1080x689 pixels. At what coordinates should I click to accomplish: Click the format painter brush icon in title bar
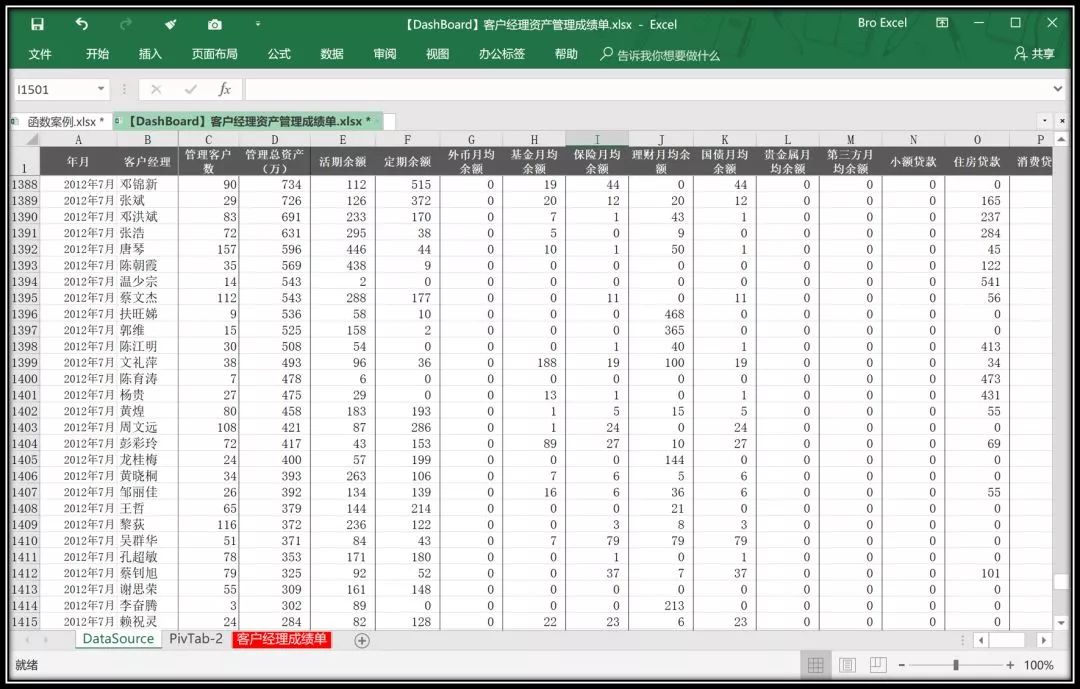pyautogui.click(x=170, y=25)
